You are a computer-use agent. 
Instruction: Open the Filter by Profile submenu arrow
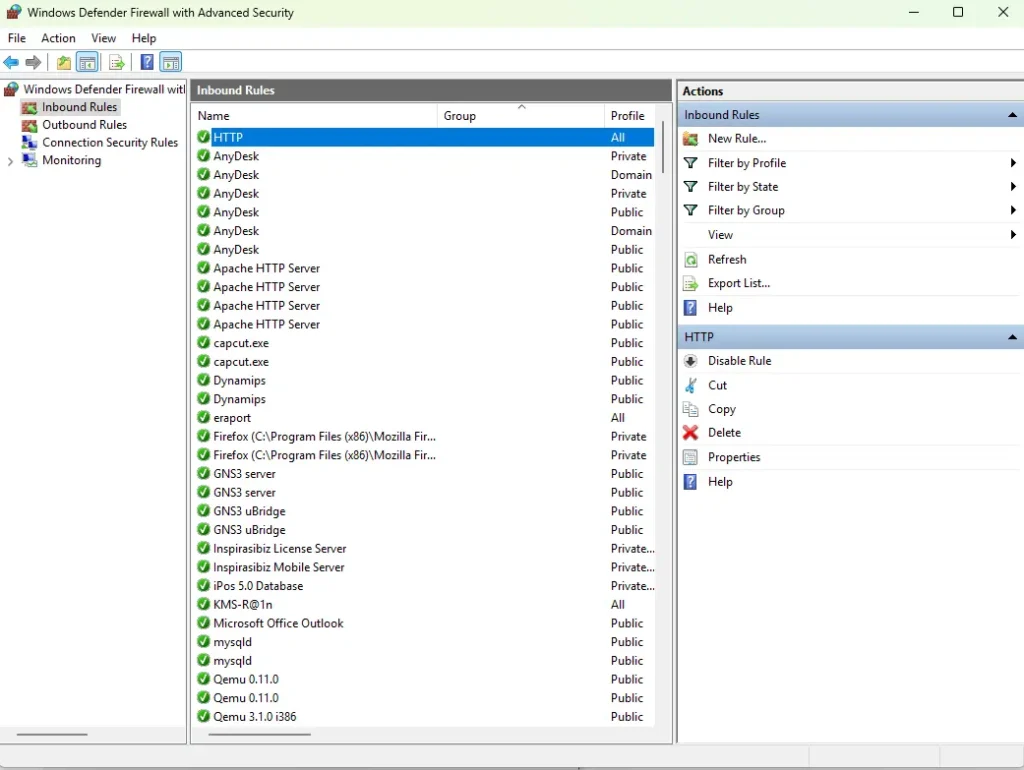click(x=1012, y=163)
